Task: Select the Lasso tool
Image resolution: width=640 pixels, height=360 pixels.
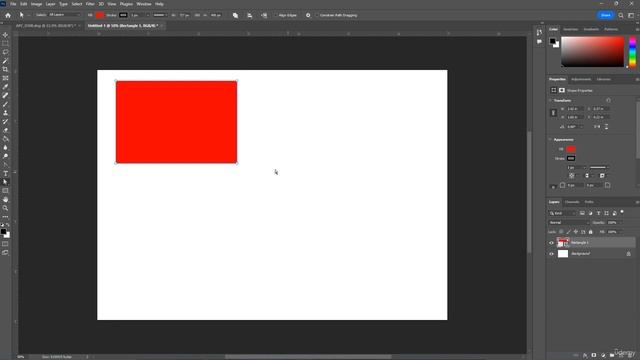Action: coord(5,52)
